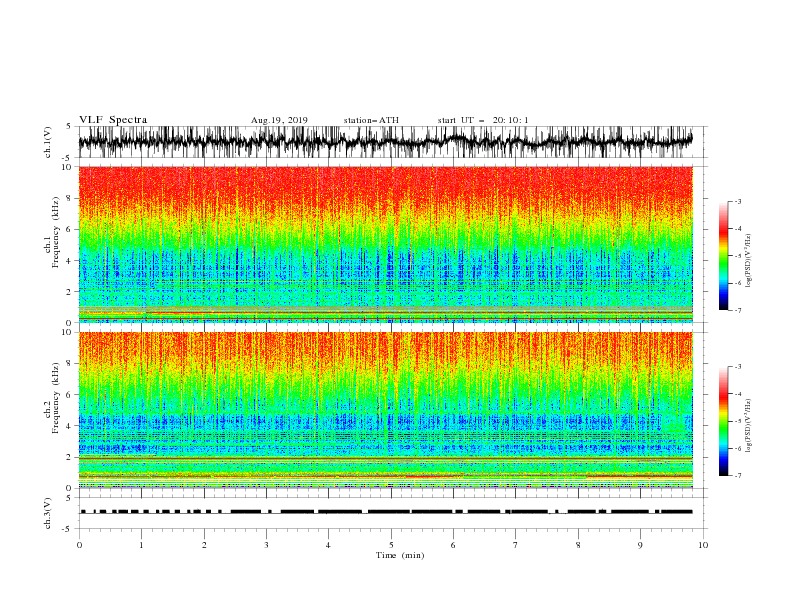Click the ch.2 spectrogram panel
The height and width of the screenshot is (612, 792).
[385, 410]
